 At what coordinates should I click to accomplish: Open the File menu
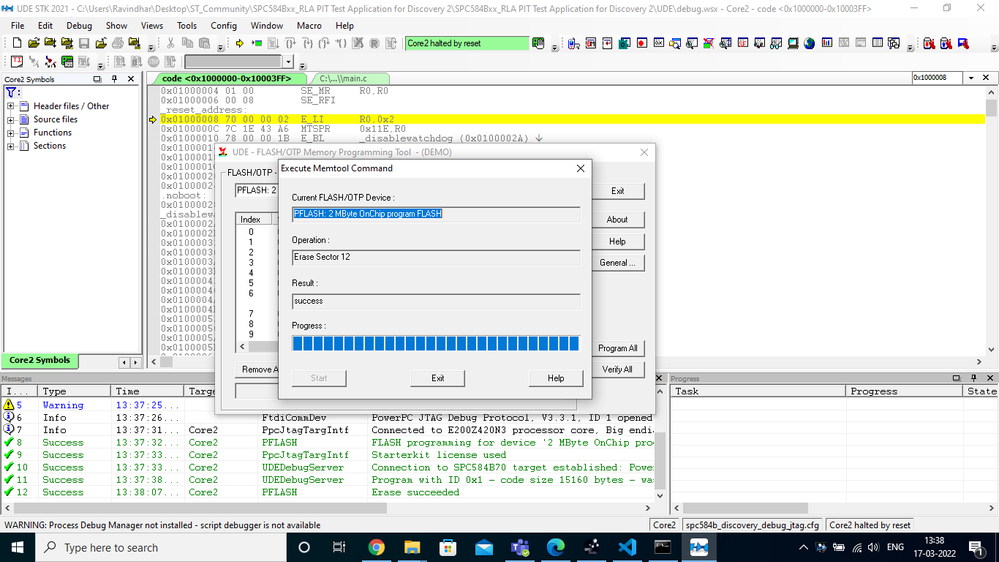[17, 25]
